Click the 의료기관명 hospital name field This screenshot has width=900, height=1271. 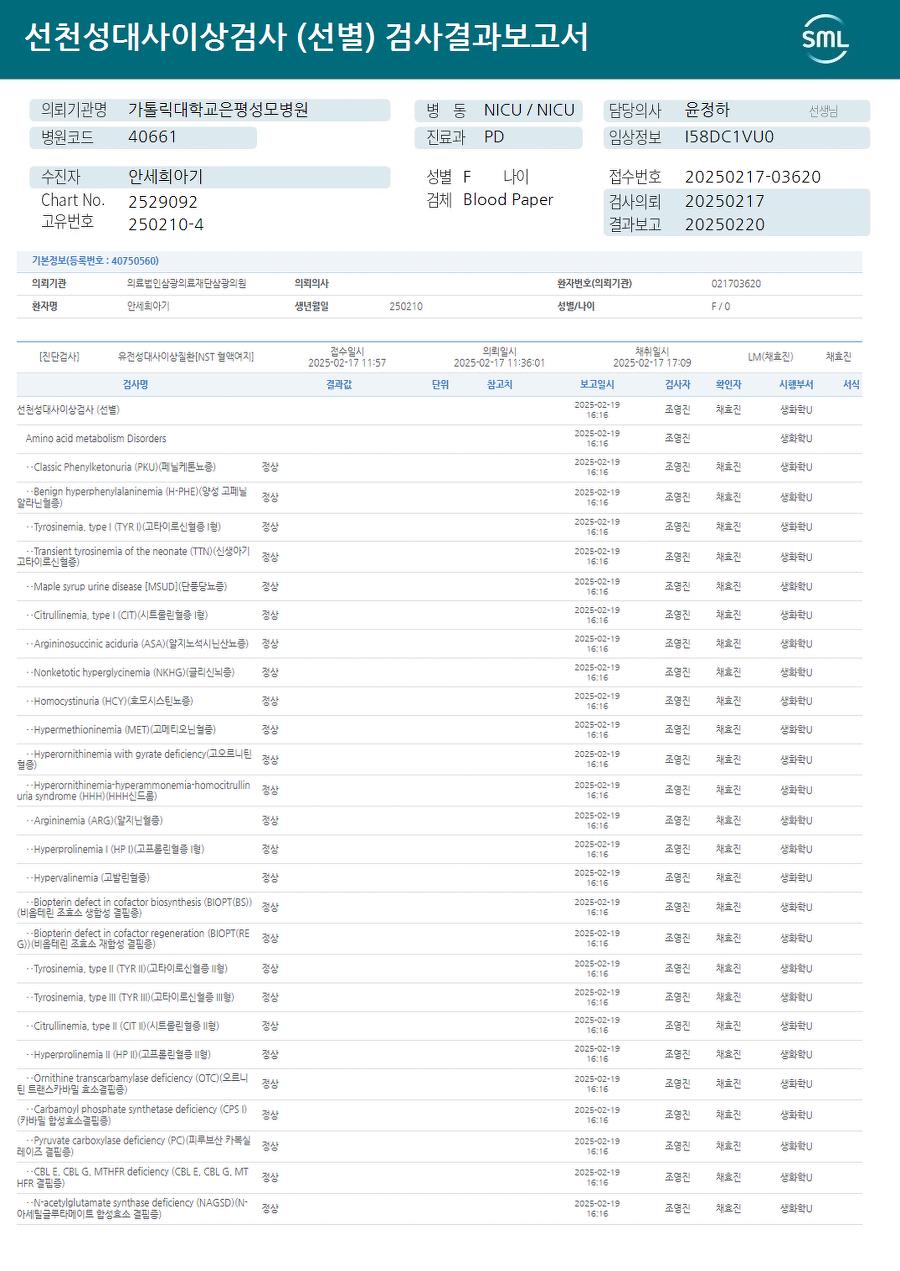[x=210, y=110]
